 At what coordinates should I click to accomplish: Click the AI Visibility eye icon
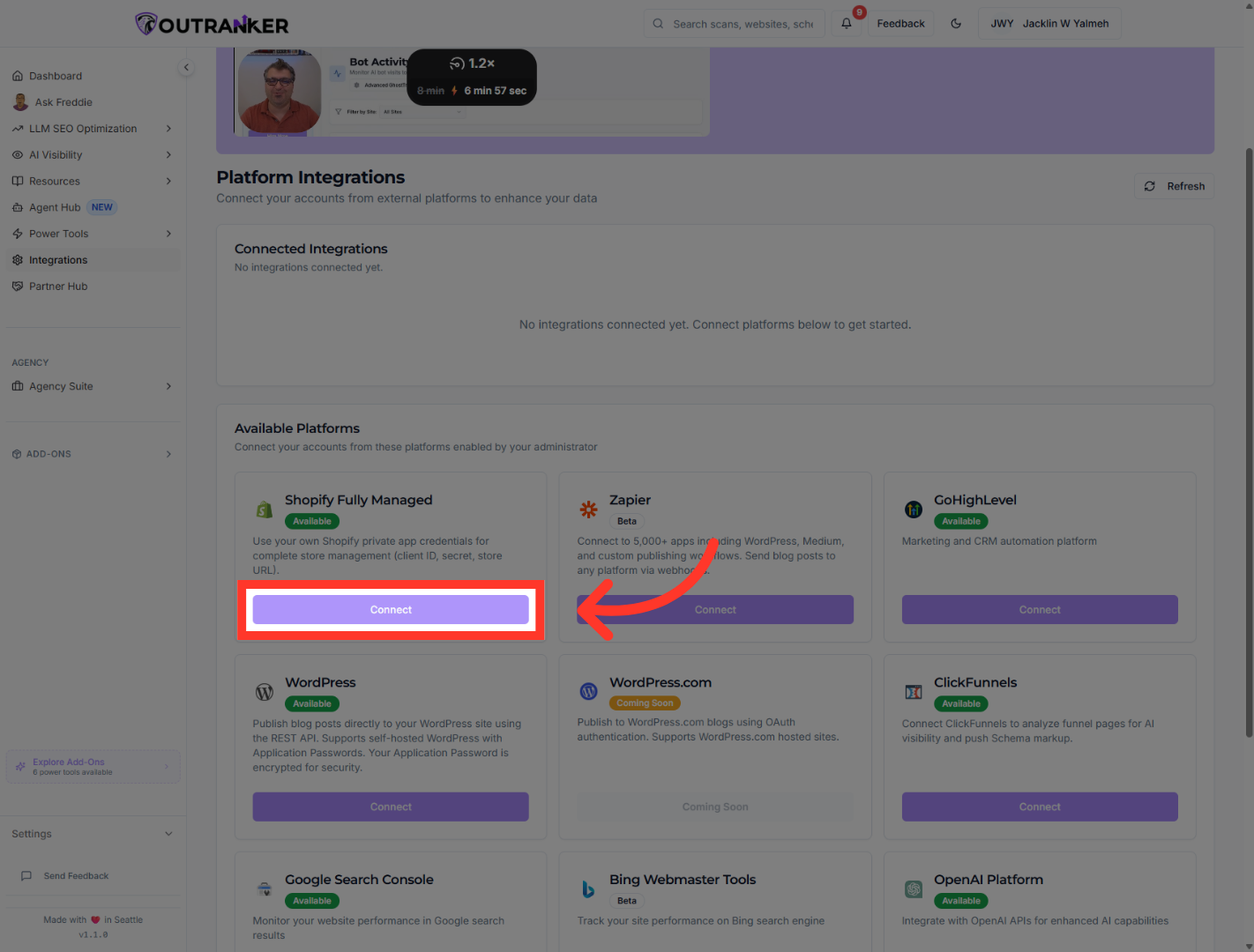tap(18, 155)
